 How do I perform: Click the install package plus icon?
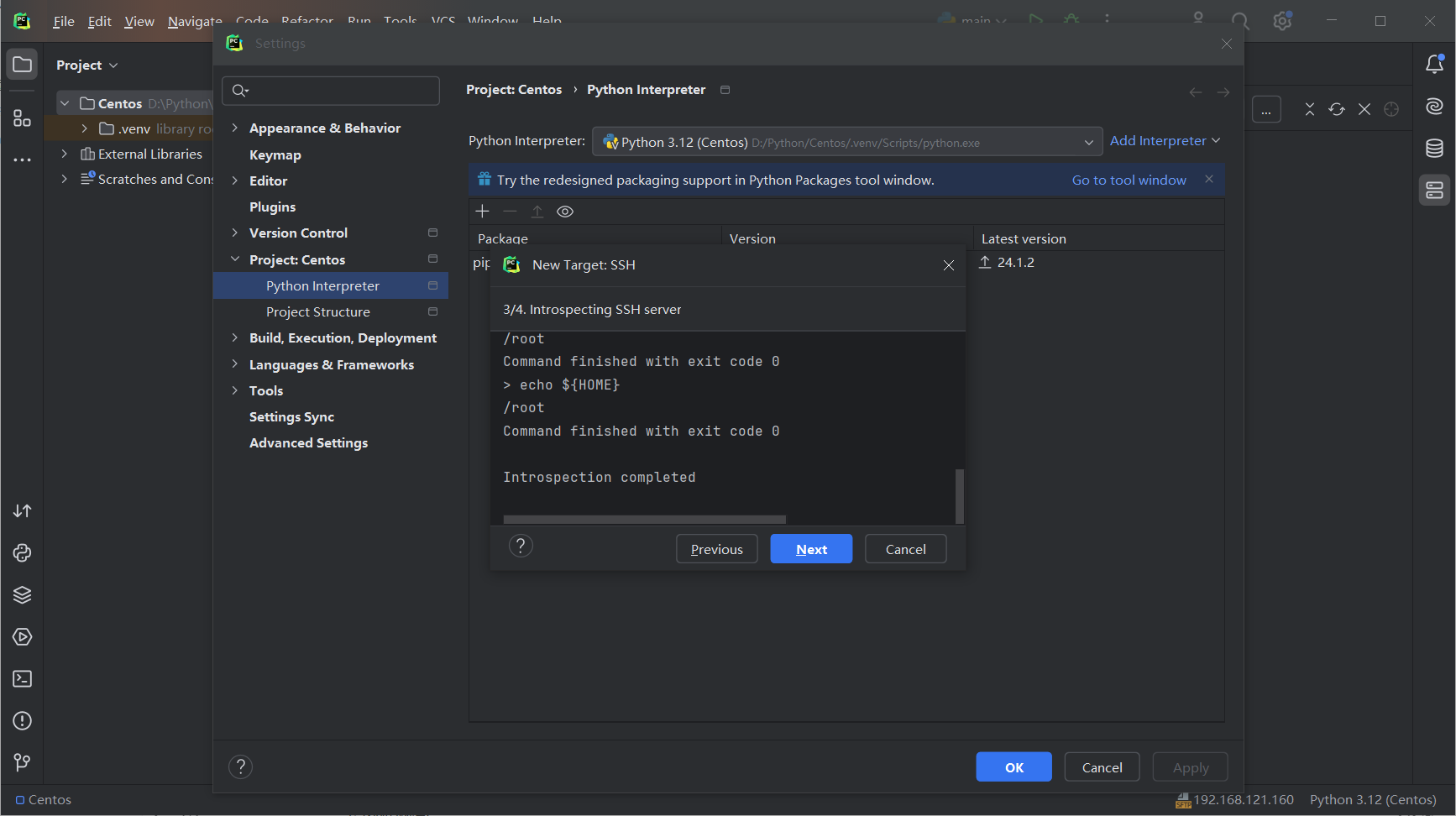point(482,212)
